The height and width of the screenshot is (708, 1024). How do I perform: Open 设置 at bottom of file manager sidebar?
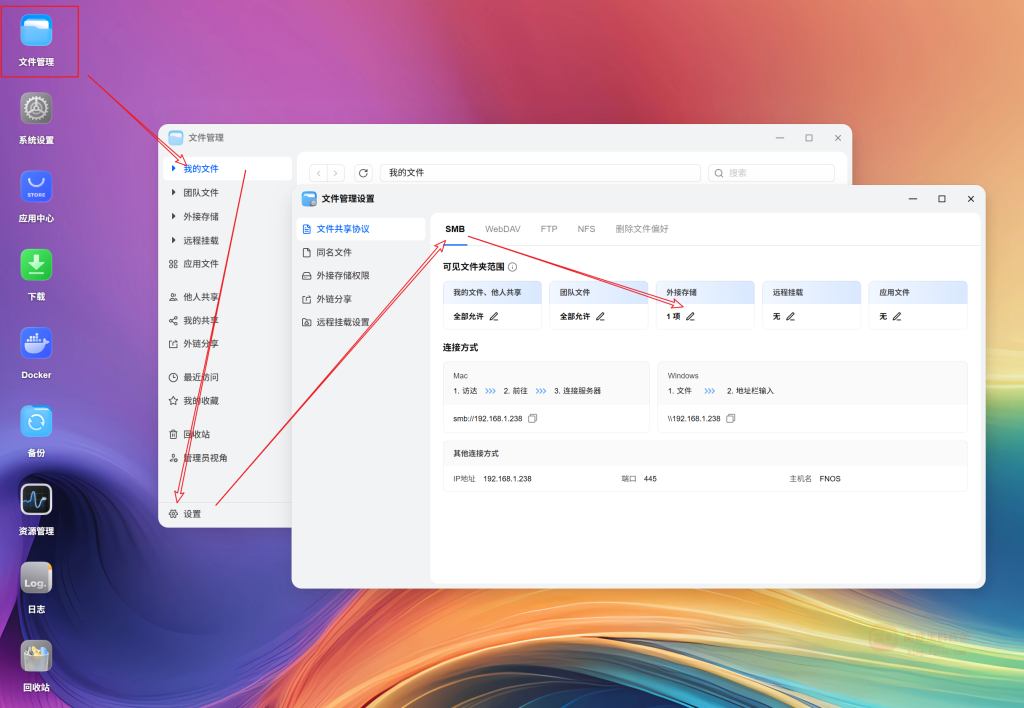pyautogui.click(x=191, y=514)
